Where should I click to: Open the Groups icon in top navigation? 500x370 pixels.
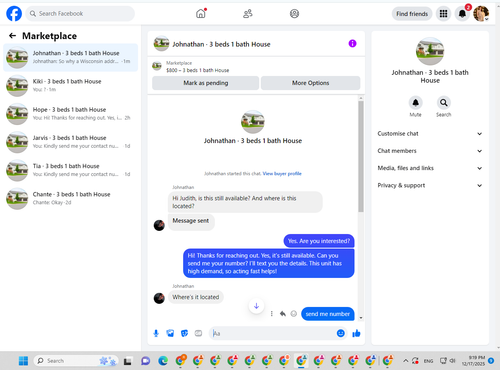(294, 14)
